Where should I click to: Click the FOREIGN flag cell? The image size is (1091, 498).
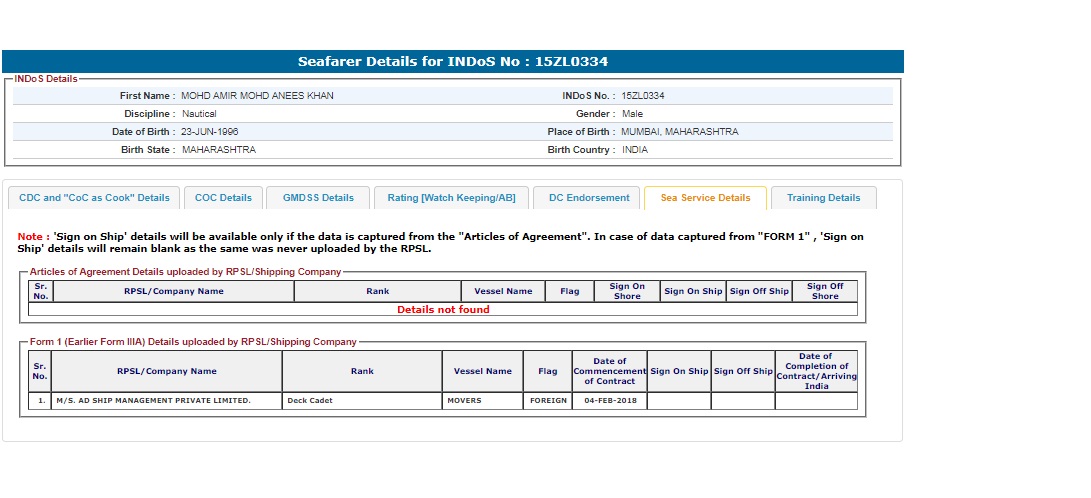(548, 401)
